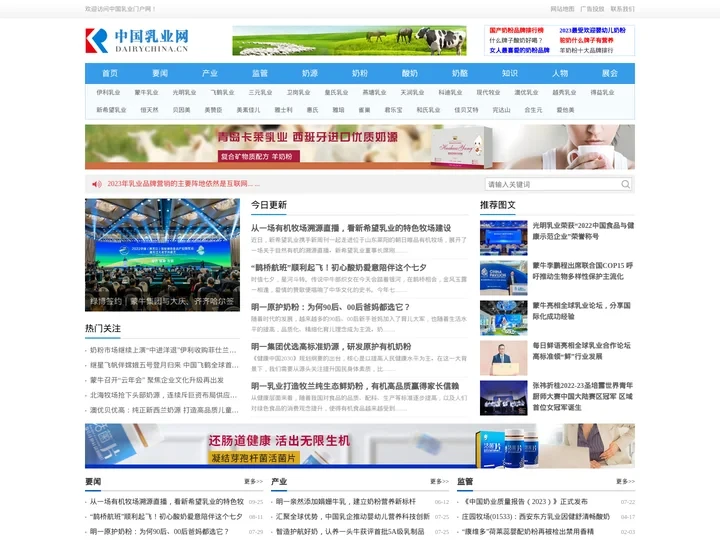Open the 奶源 nav tab
Viewport: 720px width, 540px height.
tap(310, 73)
